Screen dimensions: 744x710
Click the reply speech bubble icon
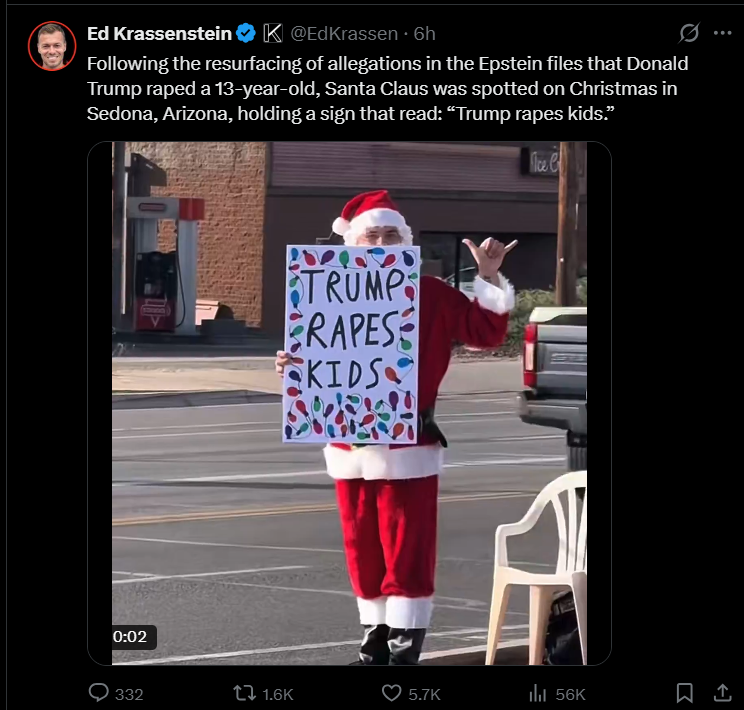(99, 693)
